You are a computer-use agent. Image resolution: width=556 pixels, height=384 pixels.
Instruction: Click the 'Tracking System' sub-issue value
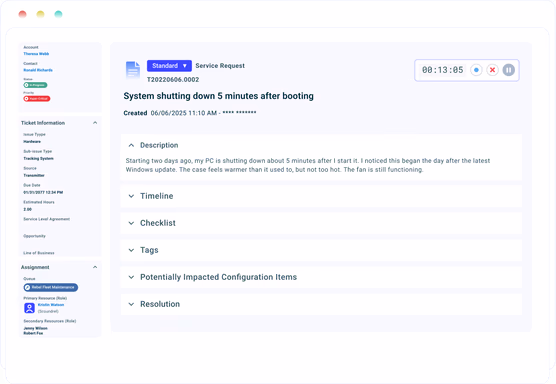pyautogui.click(x=38, y=158)
